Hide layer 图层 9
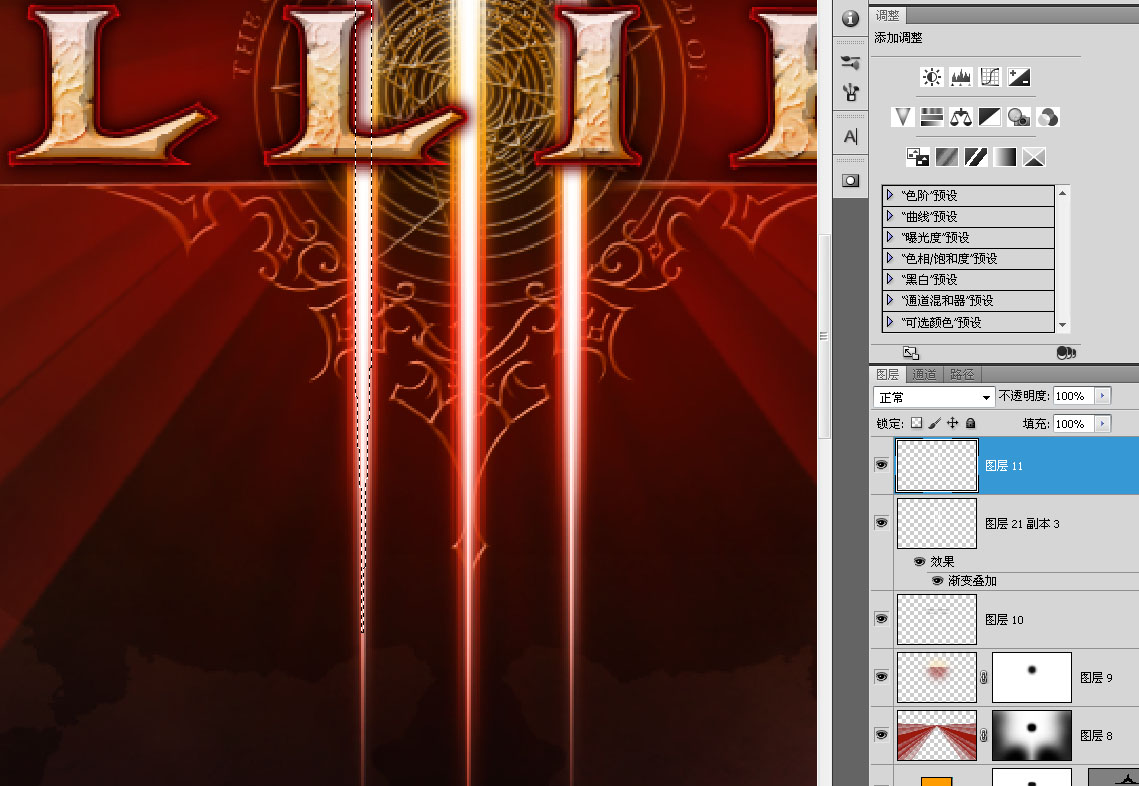This screenshot has height=786, width=1139. [882, 677]
